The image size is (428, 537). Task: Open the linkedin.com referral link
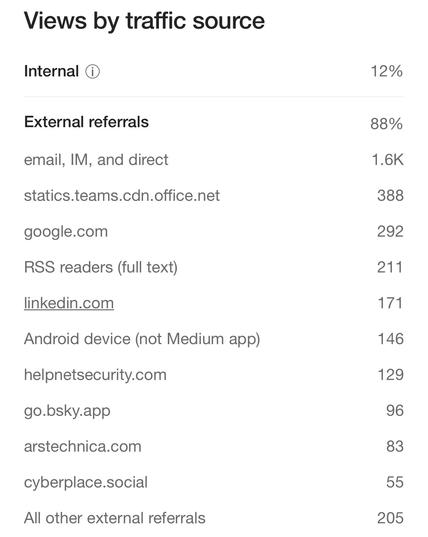(69, 303)
